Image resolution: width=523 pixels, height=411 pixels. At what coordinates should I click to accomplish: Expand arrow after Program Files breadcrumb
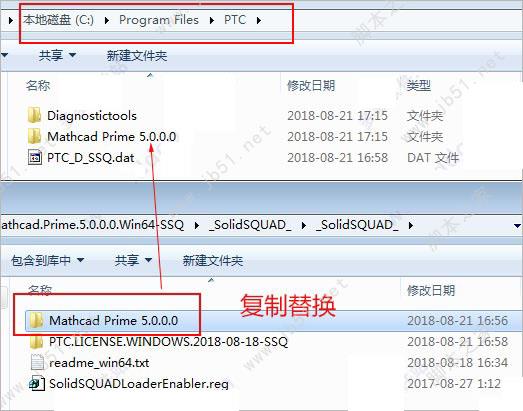click(x=211, y=20)
